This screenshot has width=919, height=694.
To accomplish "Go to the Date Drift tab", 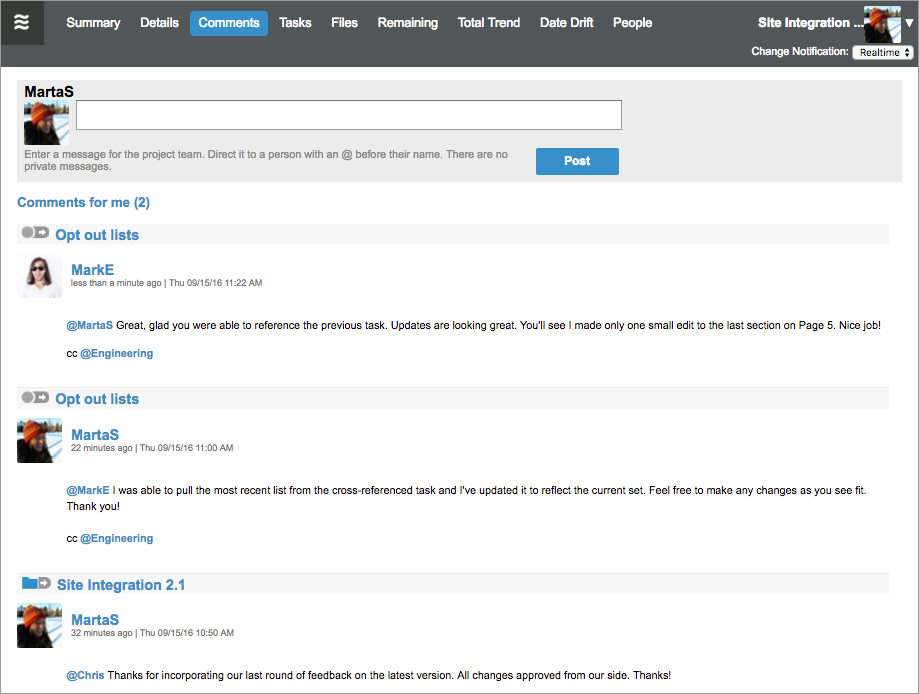I will (566, 23).
